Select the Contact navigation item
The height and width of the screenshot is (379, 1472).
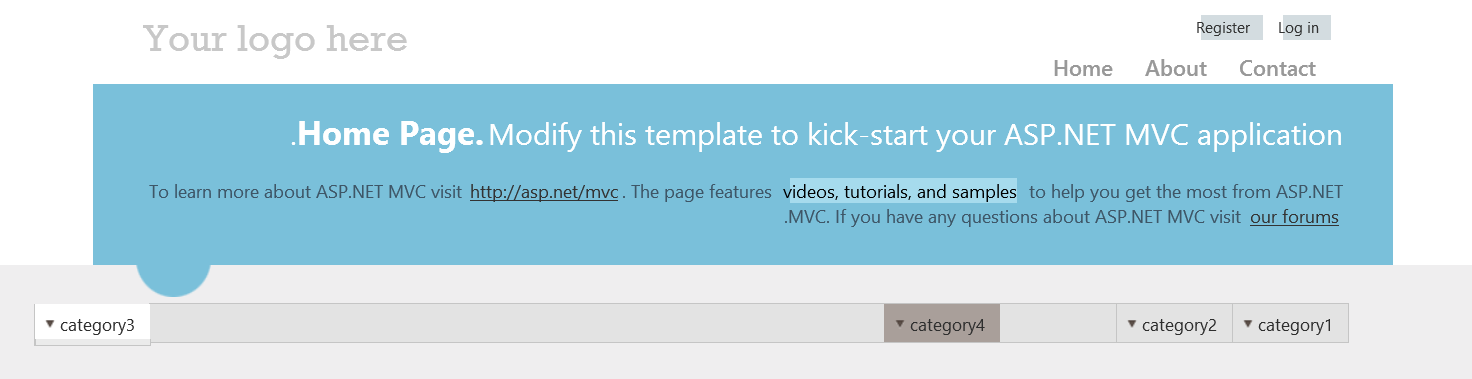coord(1277,68)
